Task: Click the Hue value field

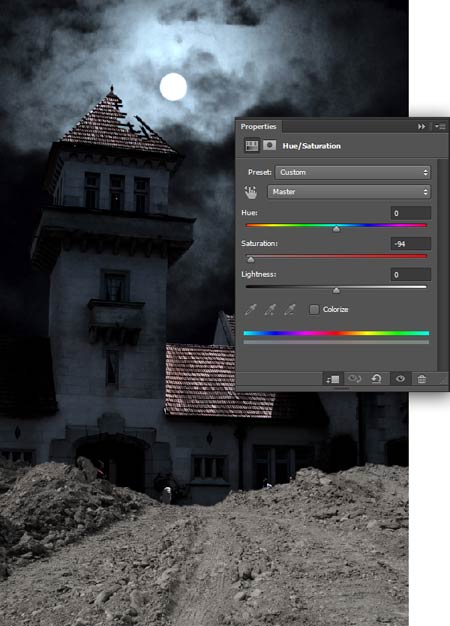Action: (x=411, y=213)
